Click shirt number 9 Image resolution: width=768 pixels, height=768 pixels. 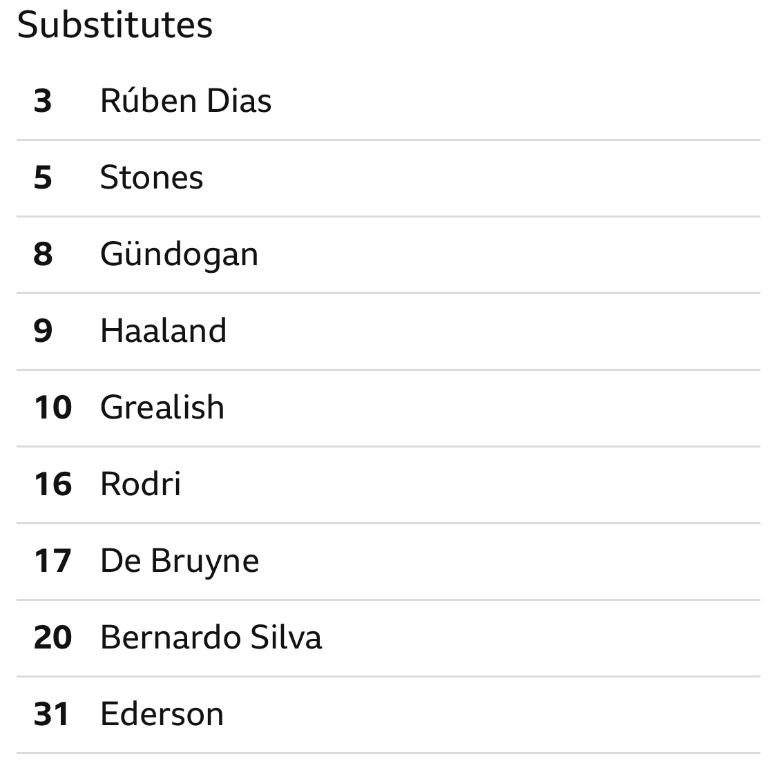43,331
